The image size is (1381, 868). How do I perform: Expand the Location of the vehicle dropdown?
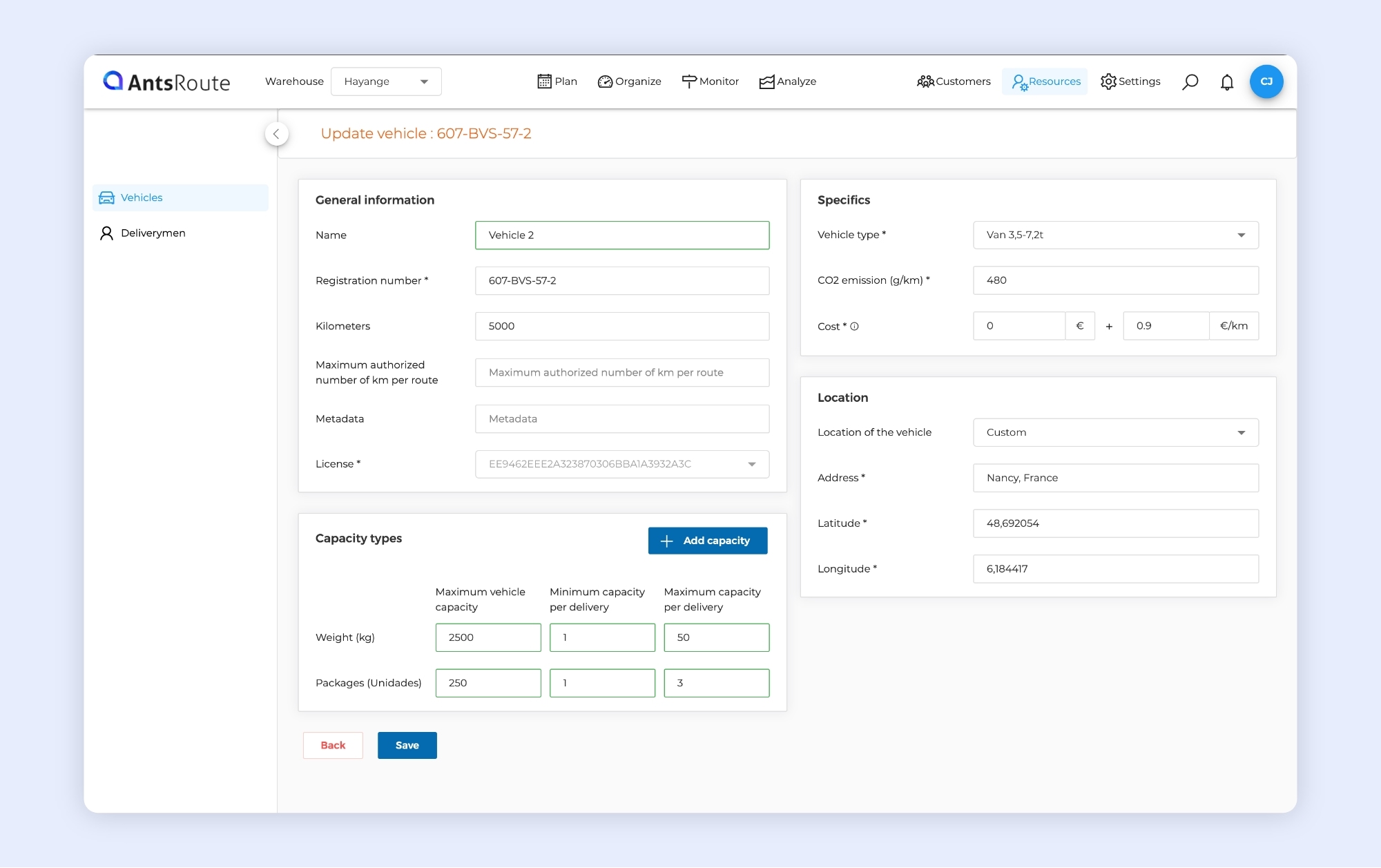coord(1115,432)
